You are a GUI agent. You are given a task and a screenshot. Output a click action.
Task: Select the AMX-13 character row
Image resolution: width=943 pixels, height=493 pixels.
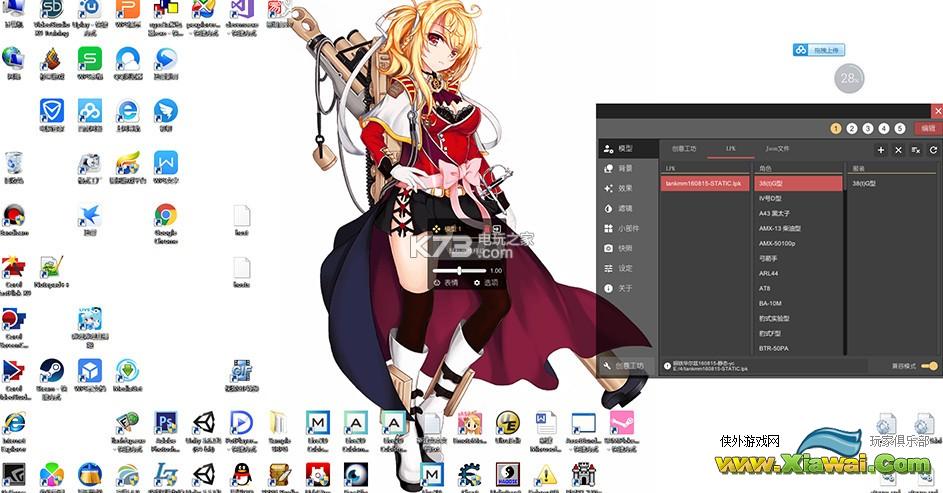point(798,228)
